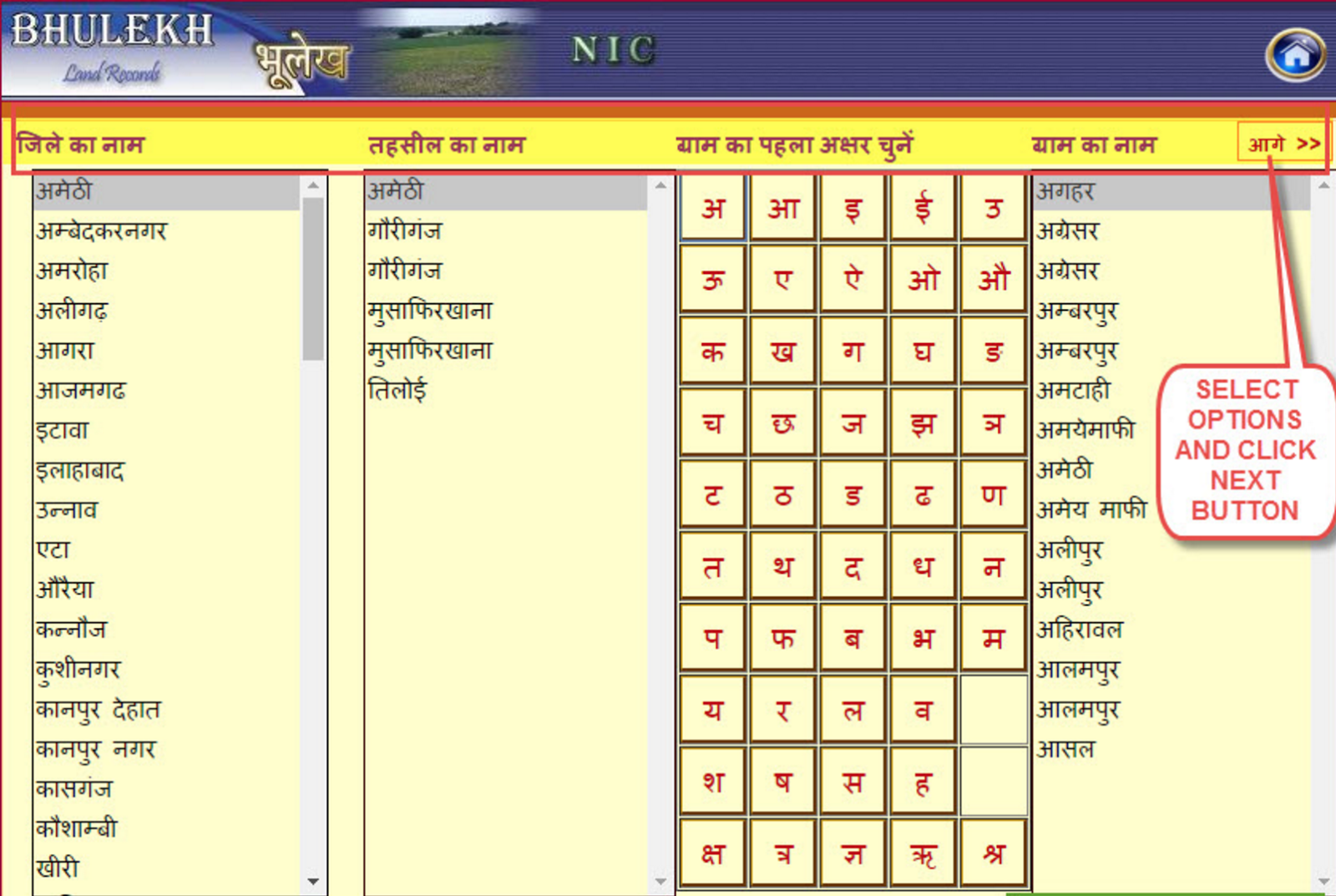
Task: Select the श्र letter button
Action: coord(993,853)
